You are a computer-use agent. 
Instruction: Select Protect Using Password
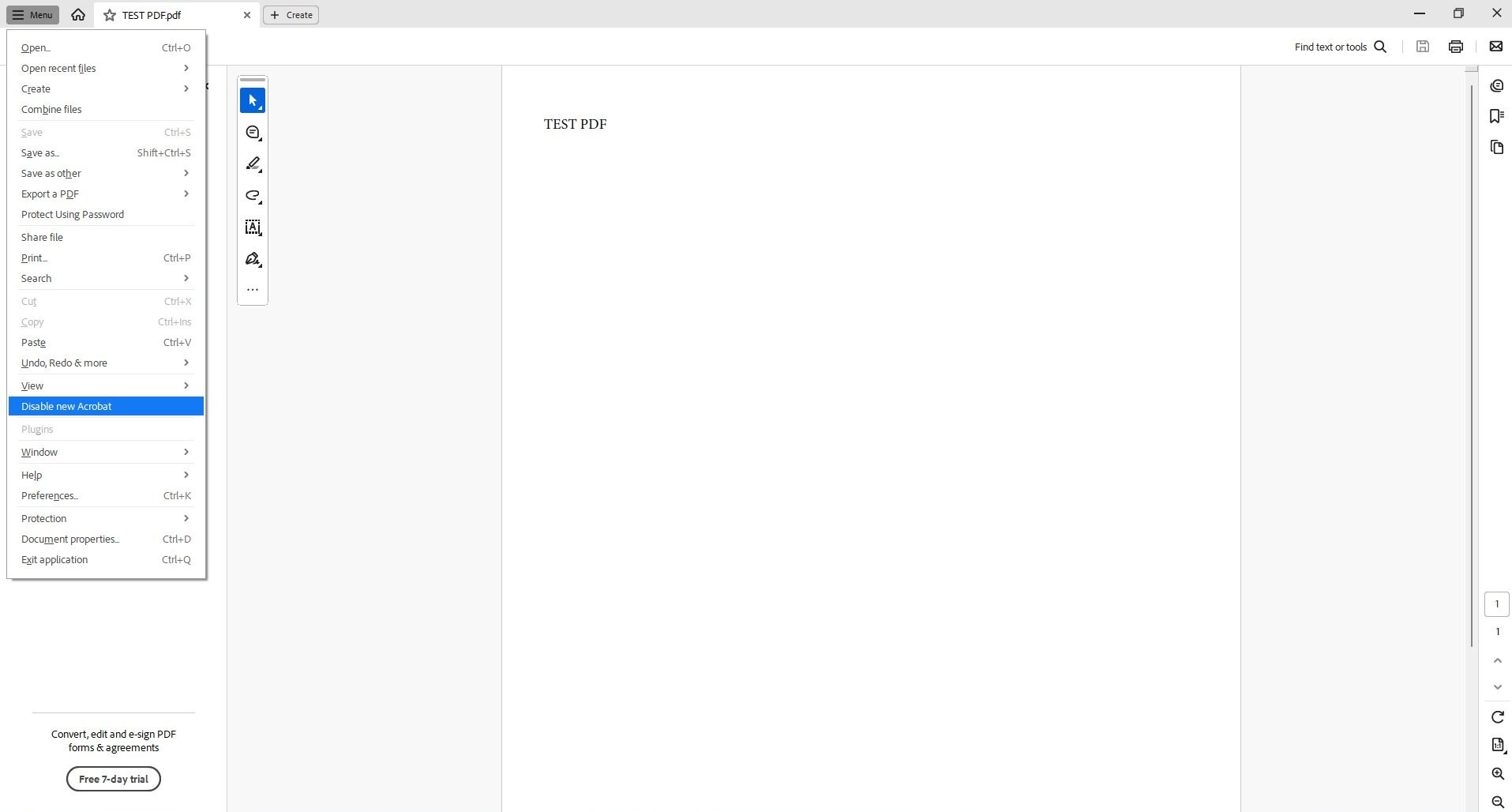(x=106, y=214)
